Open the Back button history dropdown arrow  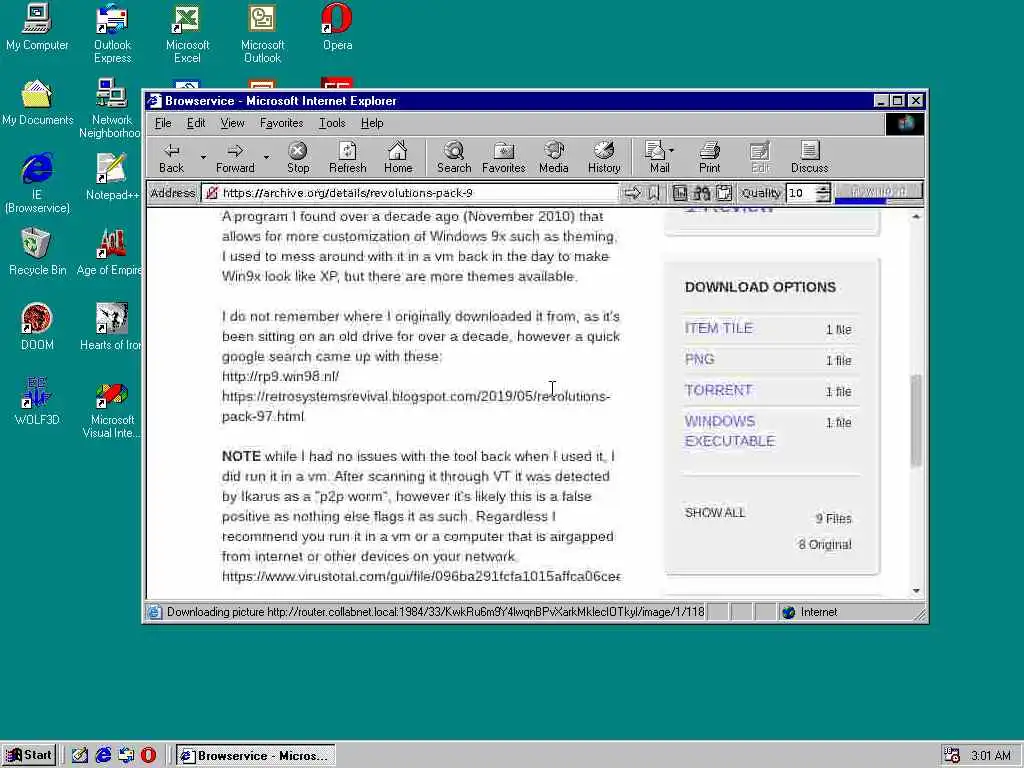pyautogui.click(x=203, y=157)
